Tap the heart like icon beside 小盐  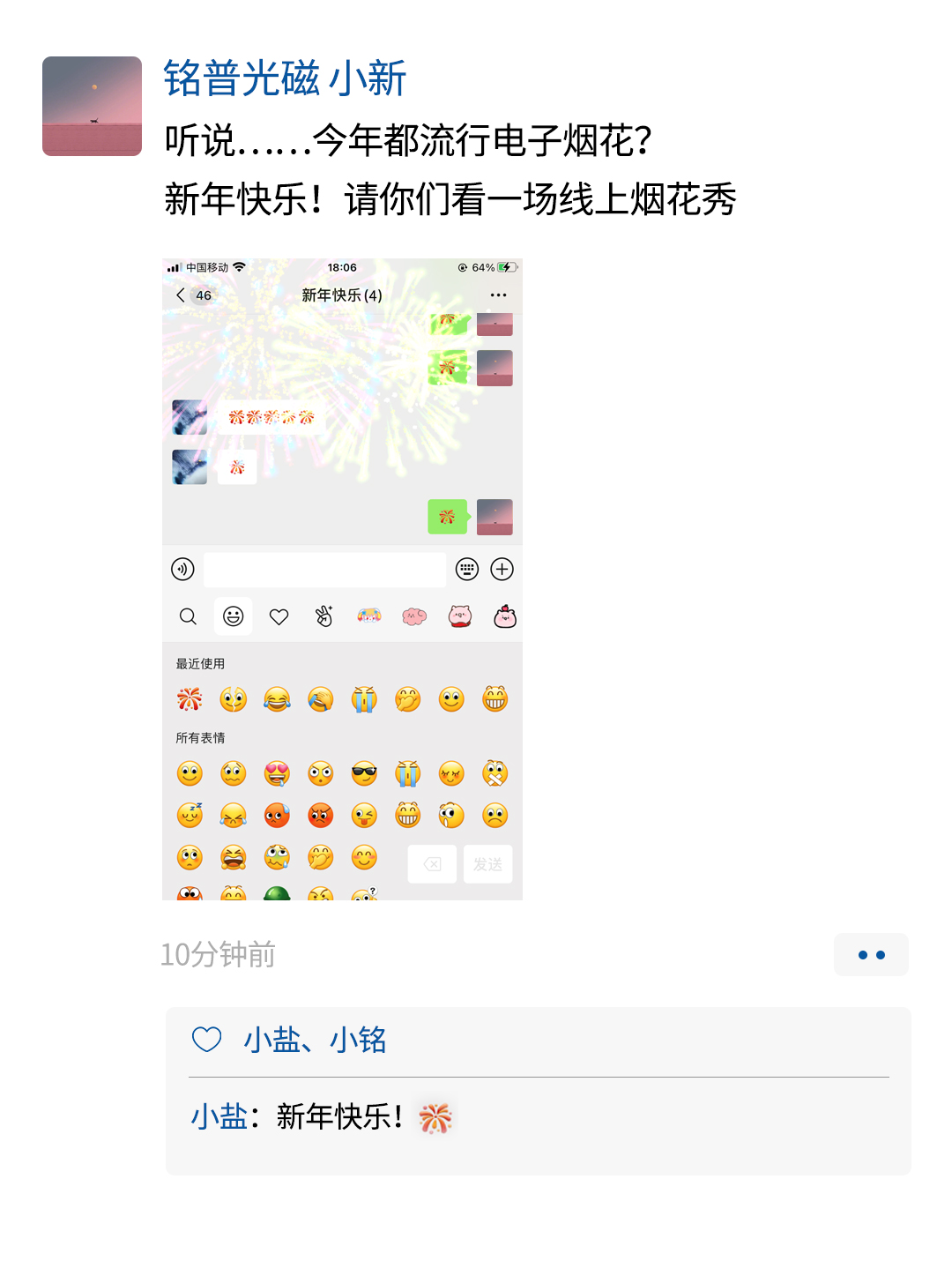(x=207, y=1040)
